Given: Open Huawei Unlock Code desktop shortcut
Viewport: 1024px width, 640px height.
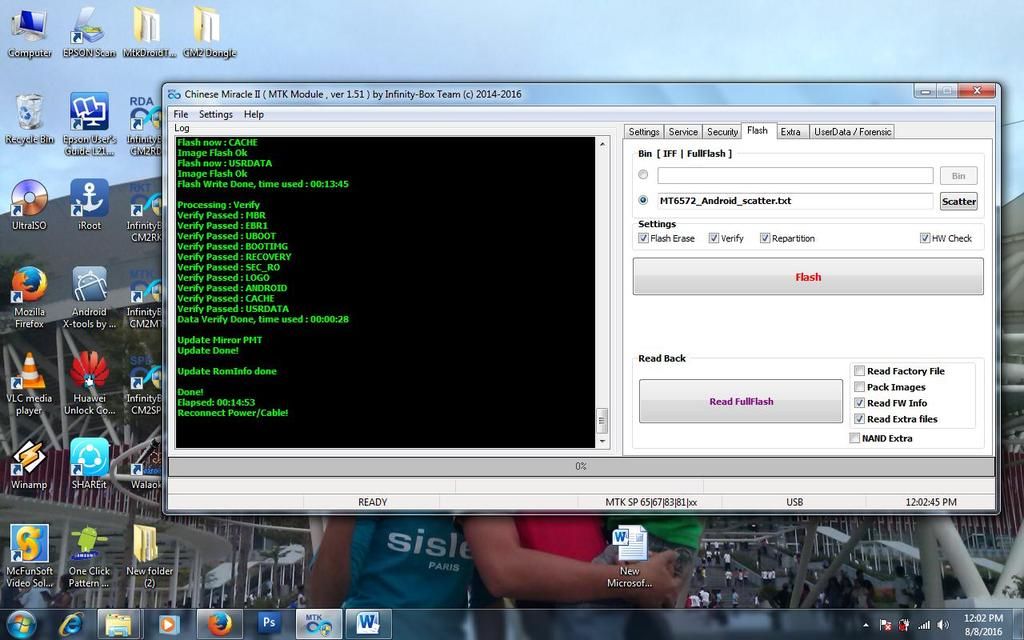Looking at the screenshot, I should point(89,372).
